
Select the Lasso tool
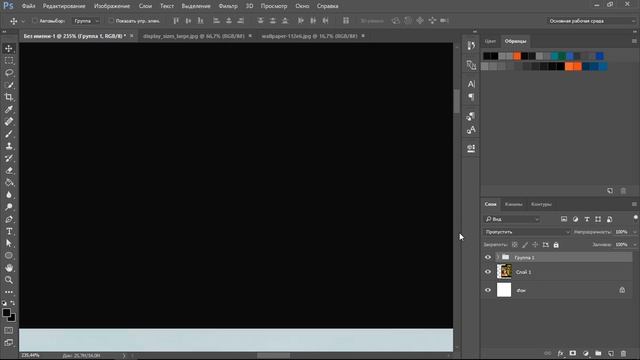(x=9, y=73)
